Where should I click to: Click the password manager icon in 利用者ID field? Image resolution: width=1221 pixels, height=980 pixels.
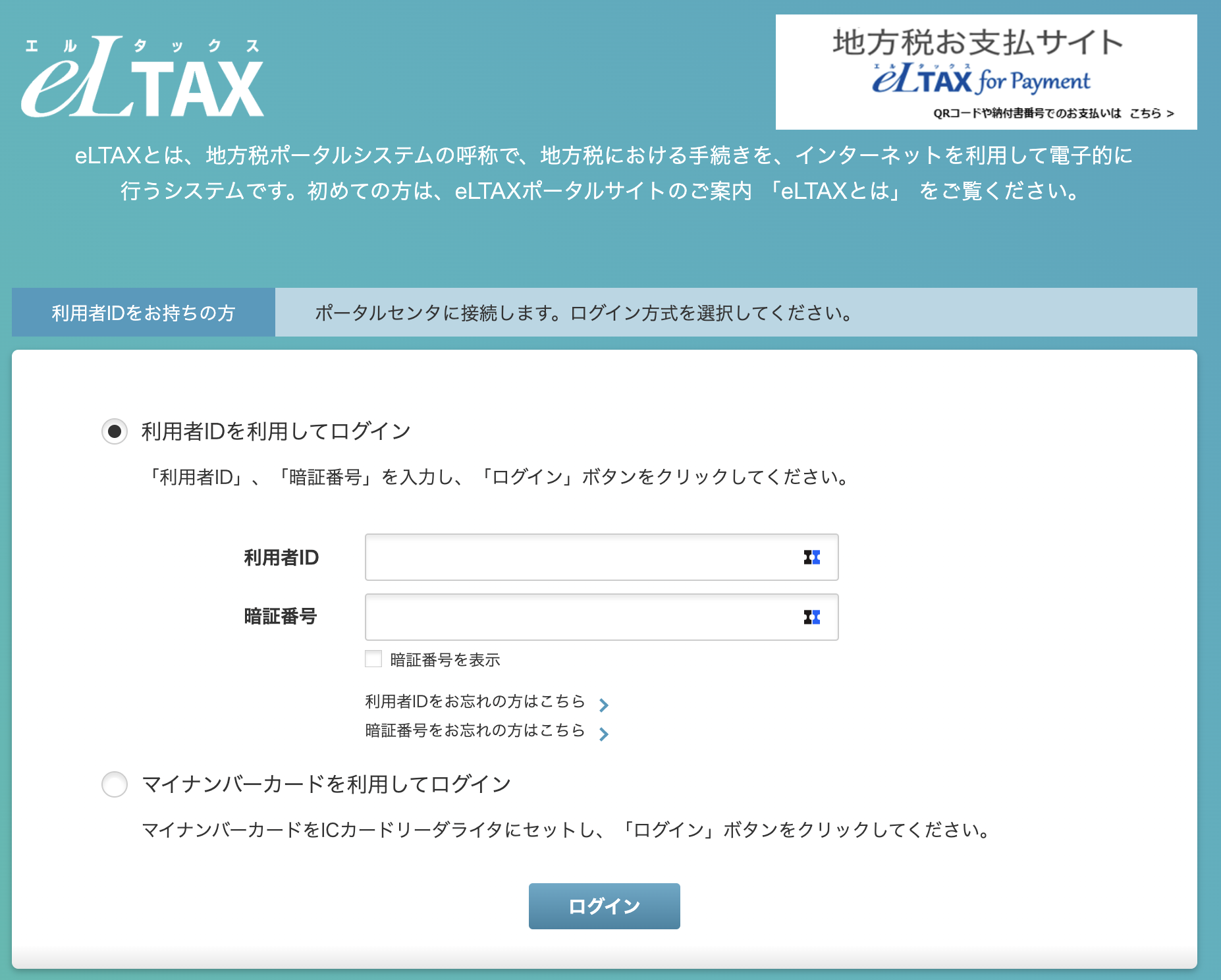[811, 558]
